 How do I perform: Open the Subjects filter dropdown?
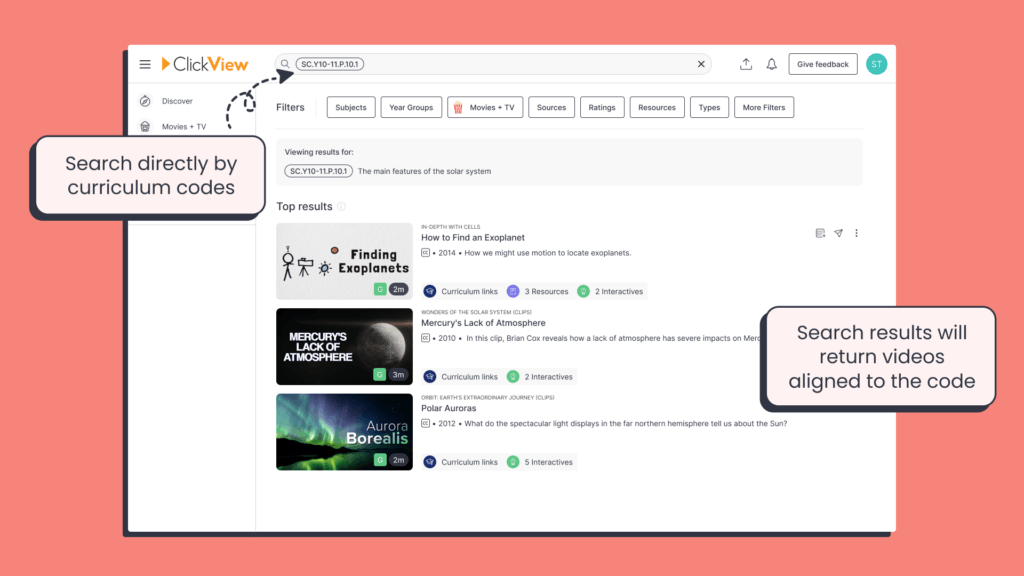click(x=350, y=107)
